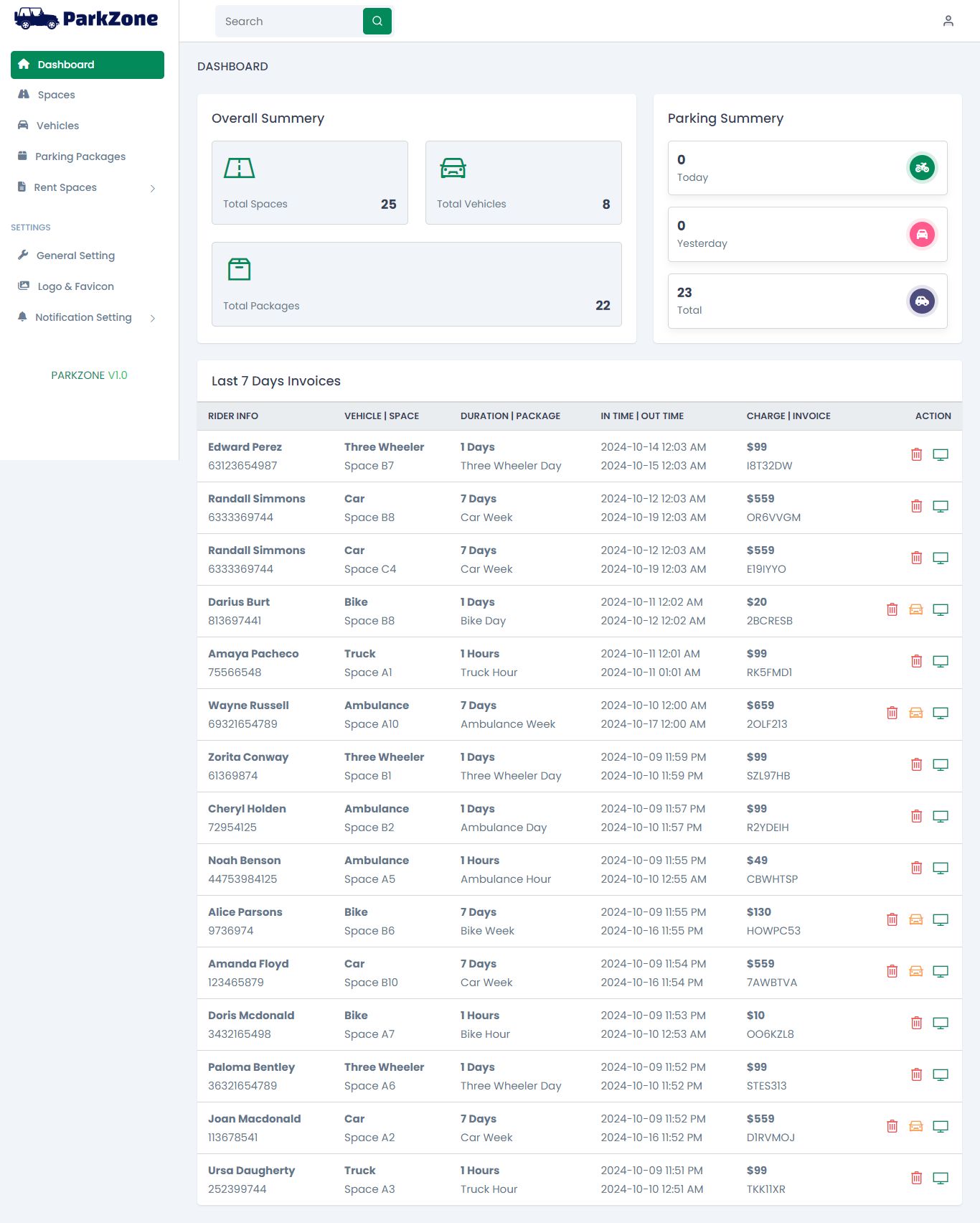Click the RIDER INFO column header
Viewport: 980px width, 1223px height.
pyautogui.click(x=233, y=416)
